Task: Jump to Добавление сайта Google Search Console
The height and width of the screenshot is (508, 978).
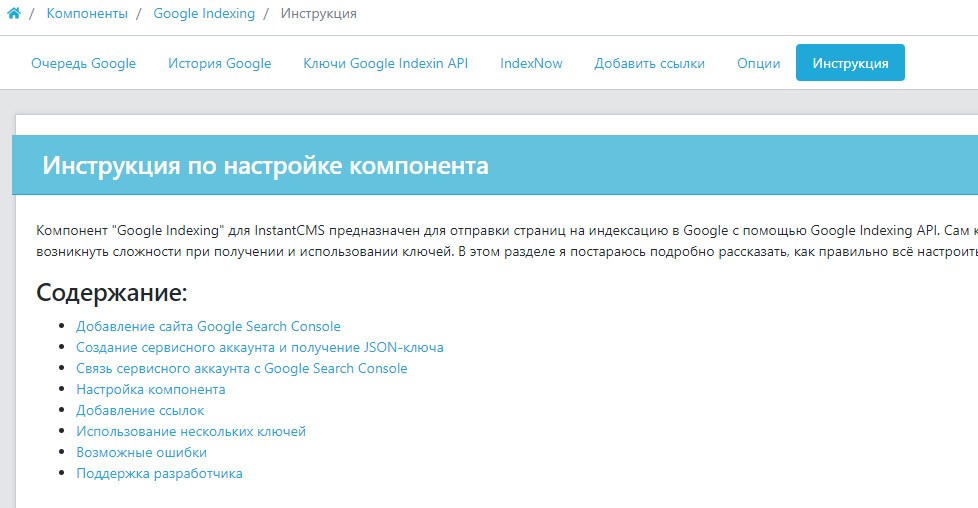Action: tap(208, 326)
